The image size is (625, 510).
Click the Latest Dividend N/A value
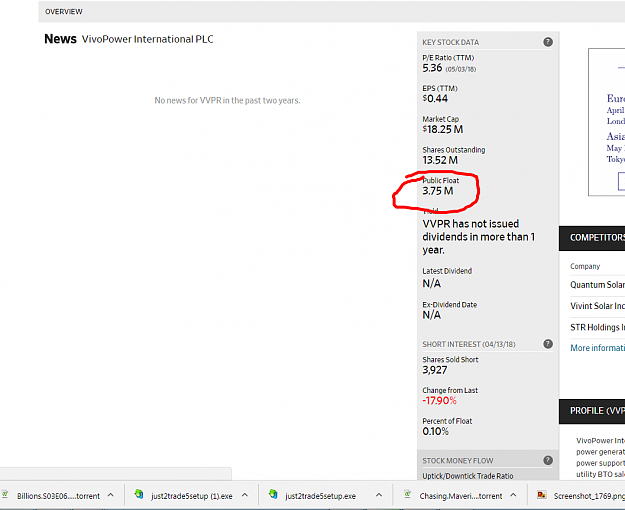pyautogui.click(x=431, y=284)
